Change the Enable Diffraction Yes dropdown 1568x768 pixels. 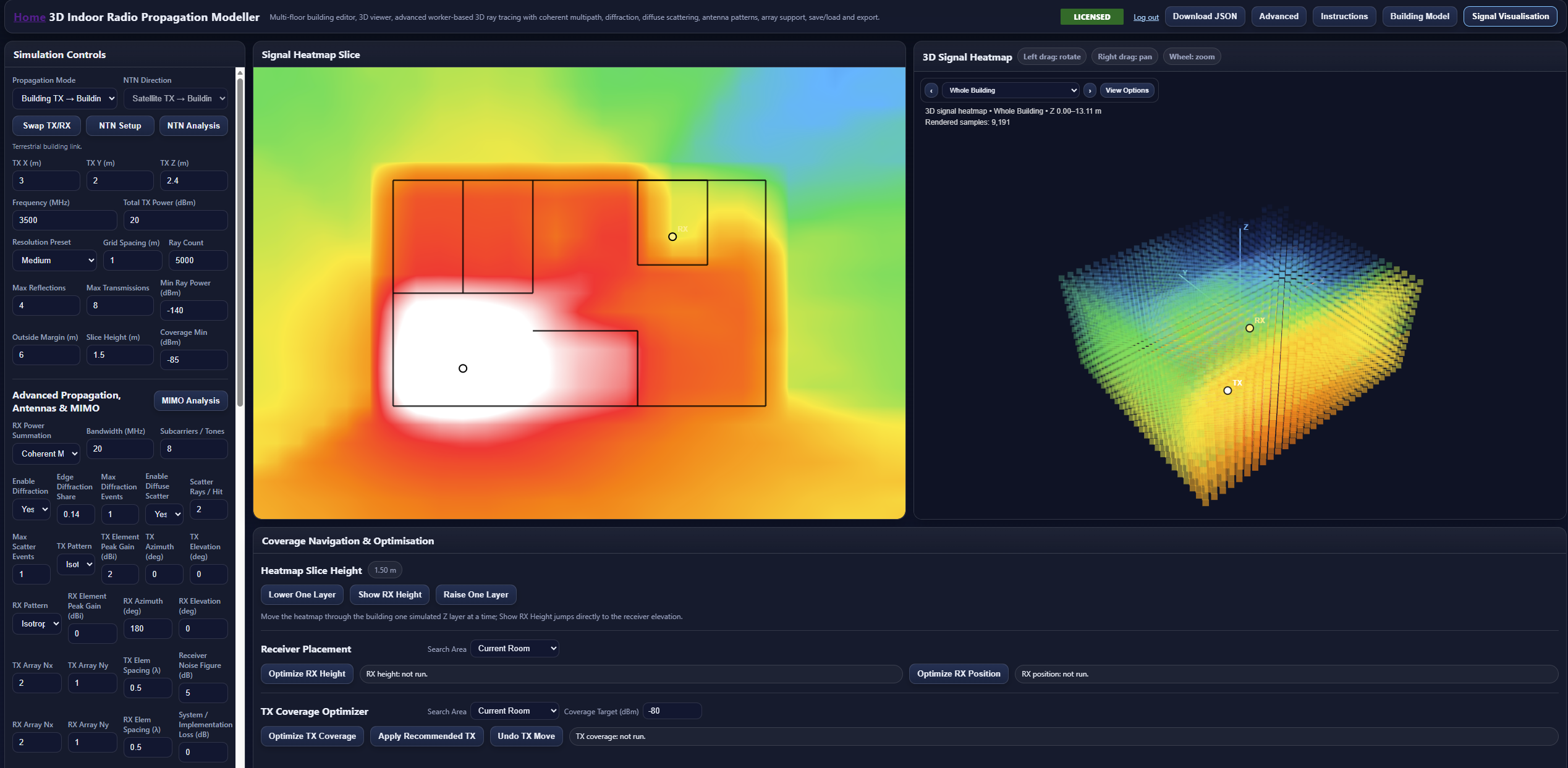coord(32,509)
